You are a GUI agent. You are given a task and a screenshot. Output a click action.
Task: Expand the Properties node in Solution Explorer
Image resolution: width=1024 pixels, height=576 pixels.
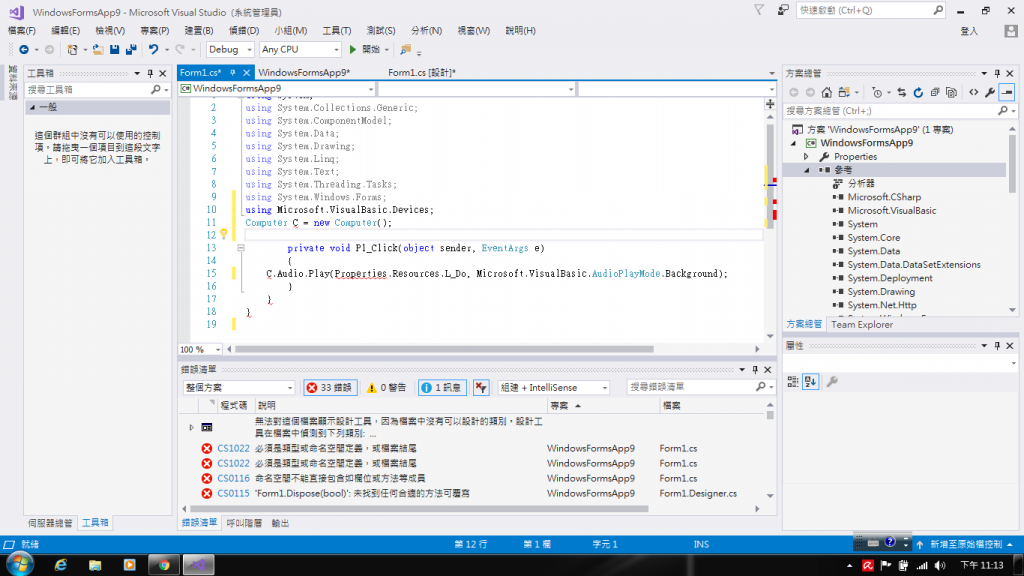click(807, 157)
